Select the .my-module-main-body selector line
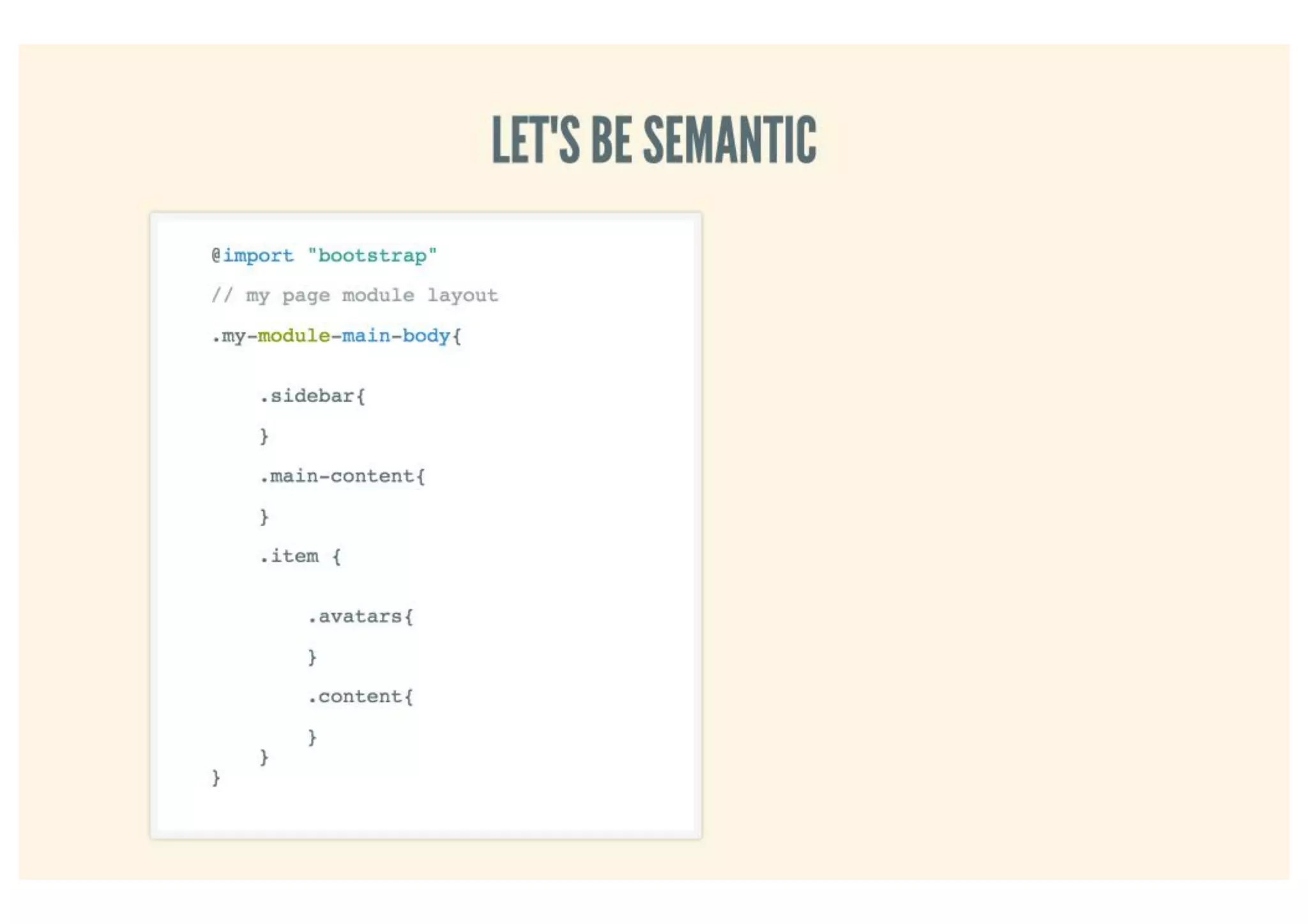The image size is (1308, 924). coord(336,336)
